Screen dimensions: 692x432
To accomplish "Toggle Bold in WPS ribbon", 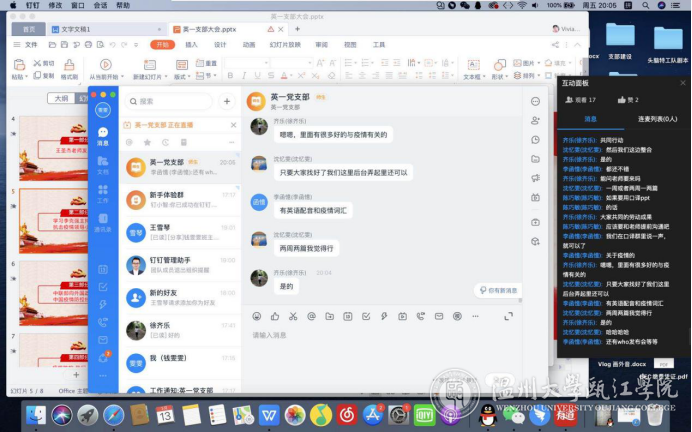I will pyautogui.click(x=230, y=76).
